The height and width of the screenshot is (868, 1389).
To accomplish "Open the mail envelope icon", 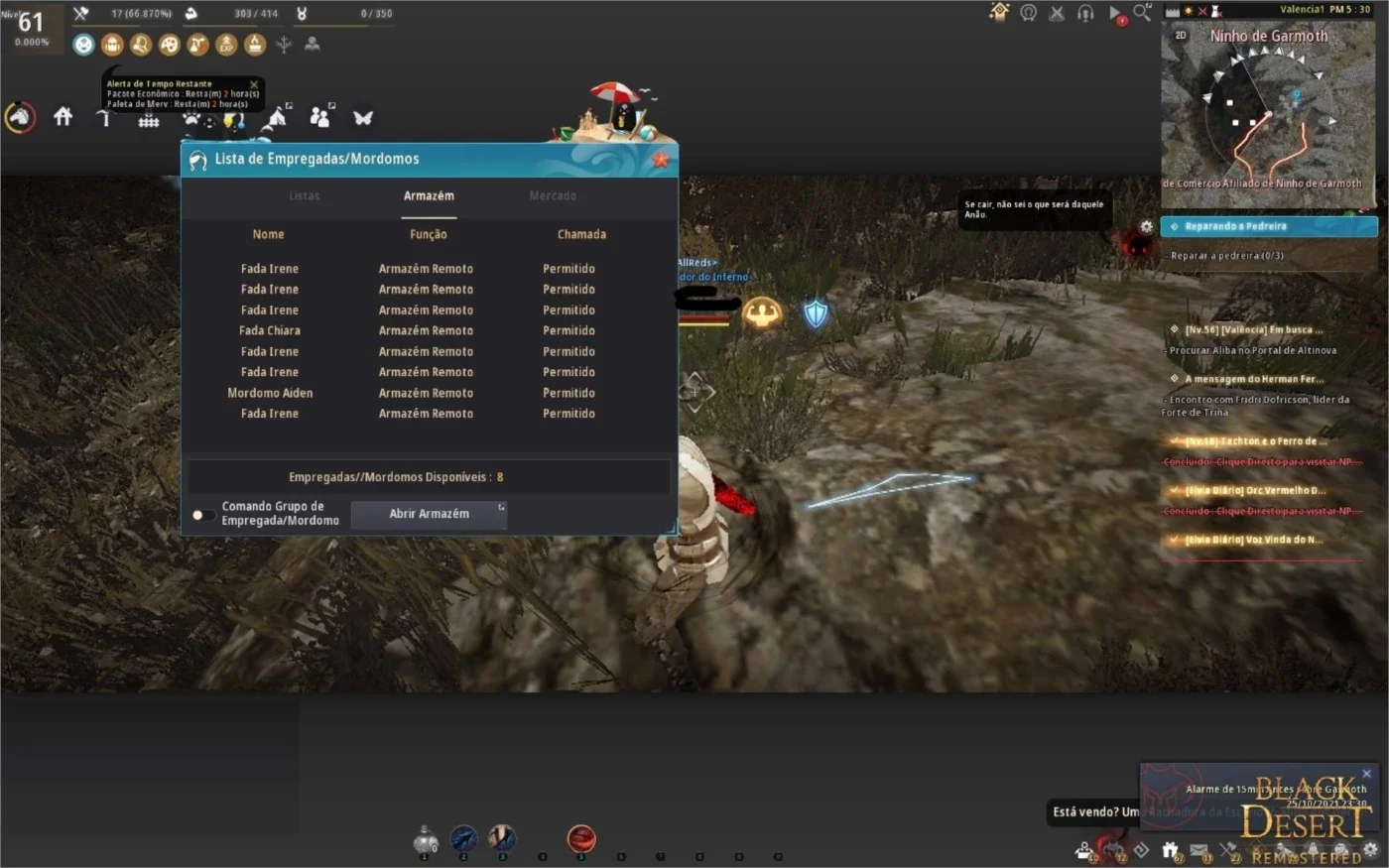I will tap(1200, 850).
